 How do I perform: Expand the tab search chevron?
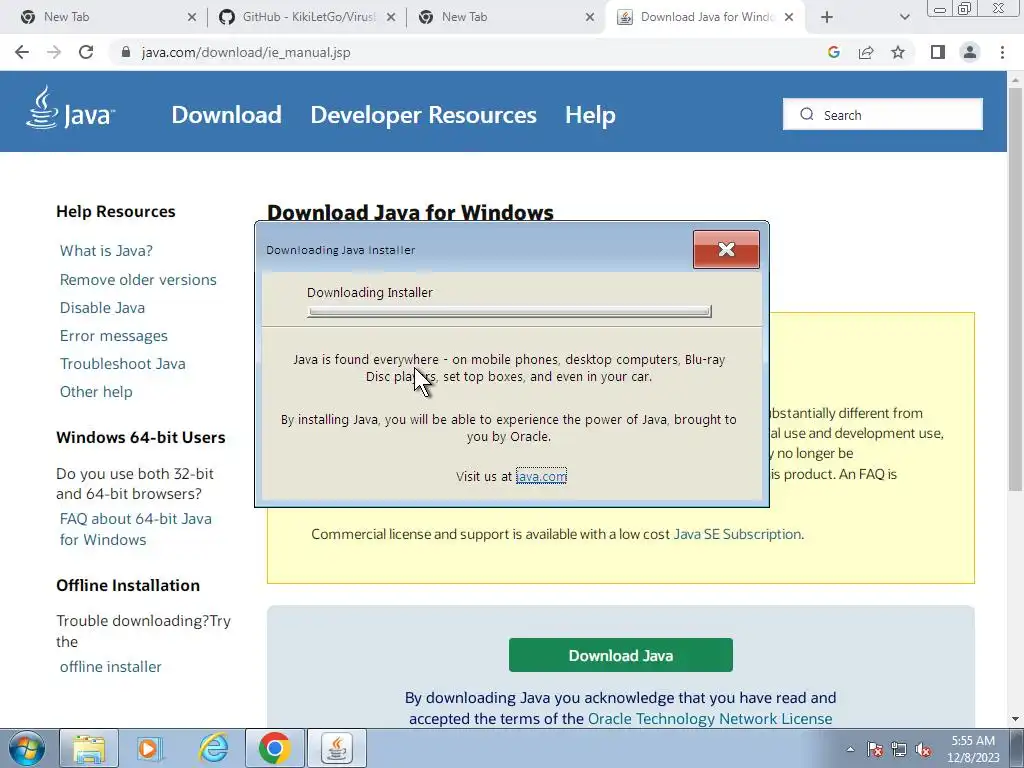tap(904, 17)
